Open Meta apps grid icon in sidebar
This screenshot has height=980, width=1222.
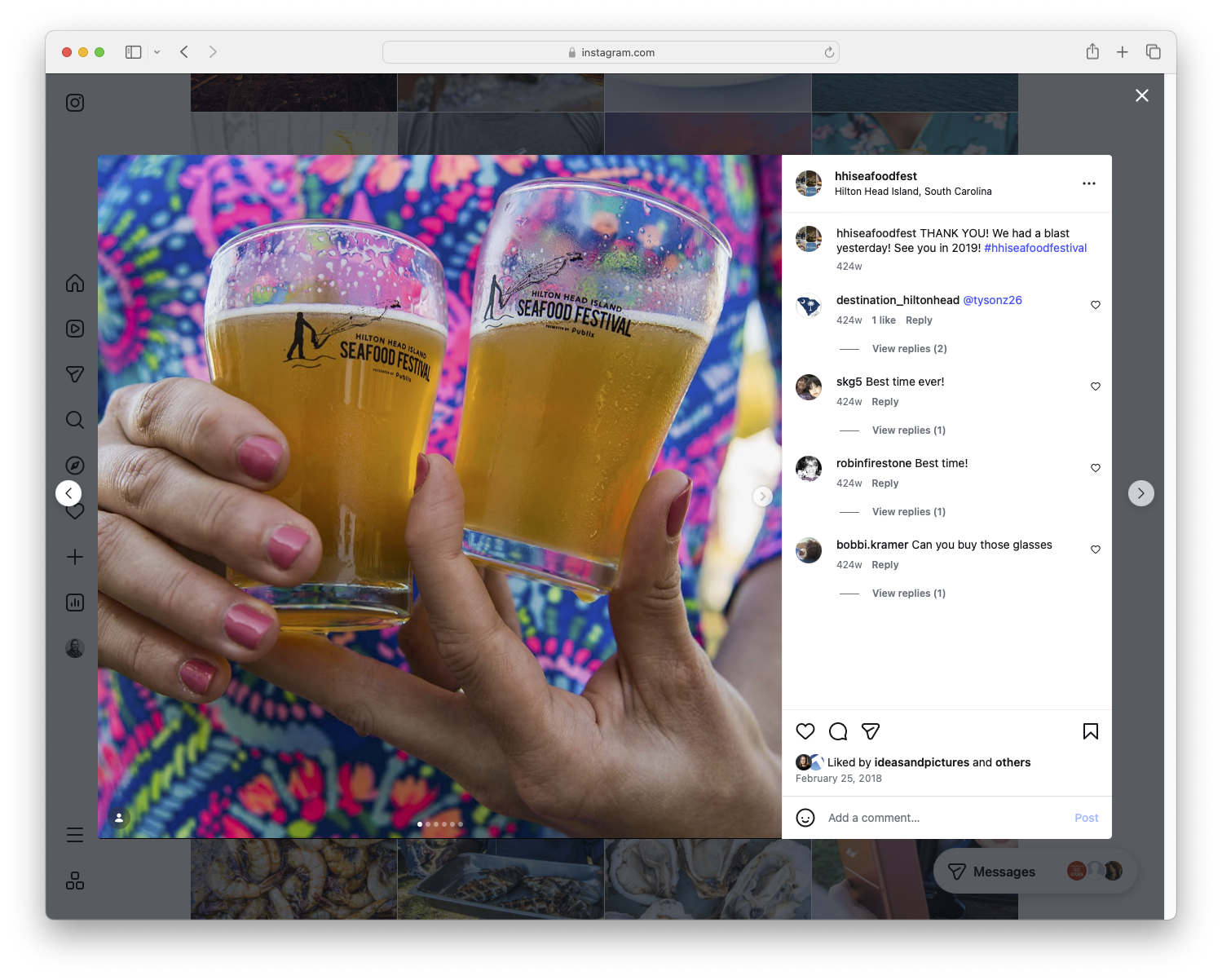[x=75, y=881]
